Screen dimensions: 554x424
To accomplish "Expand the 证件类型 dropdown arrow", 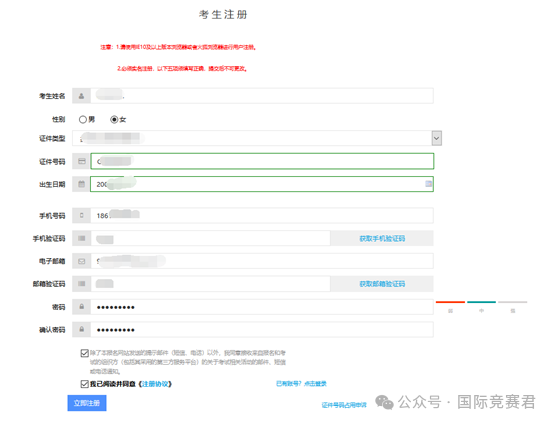I will point(437,138).
